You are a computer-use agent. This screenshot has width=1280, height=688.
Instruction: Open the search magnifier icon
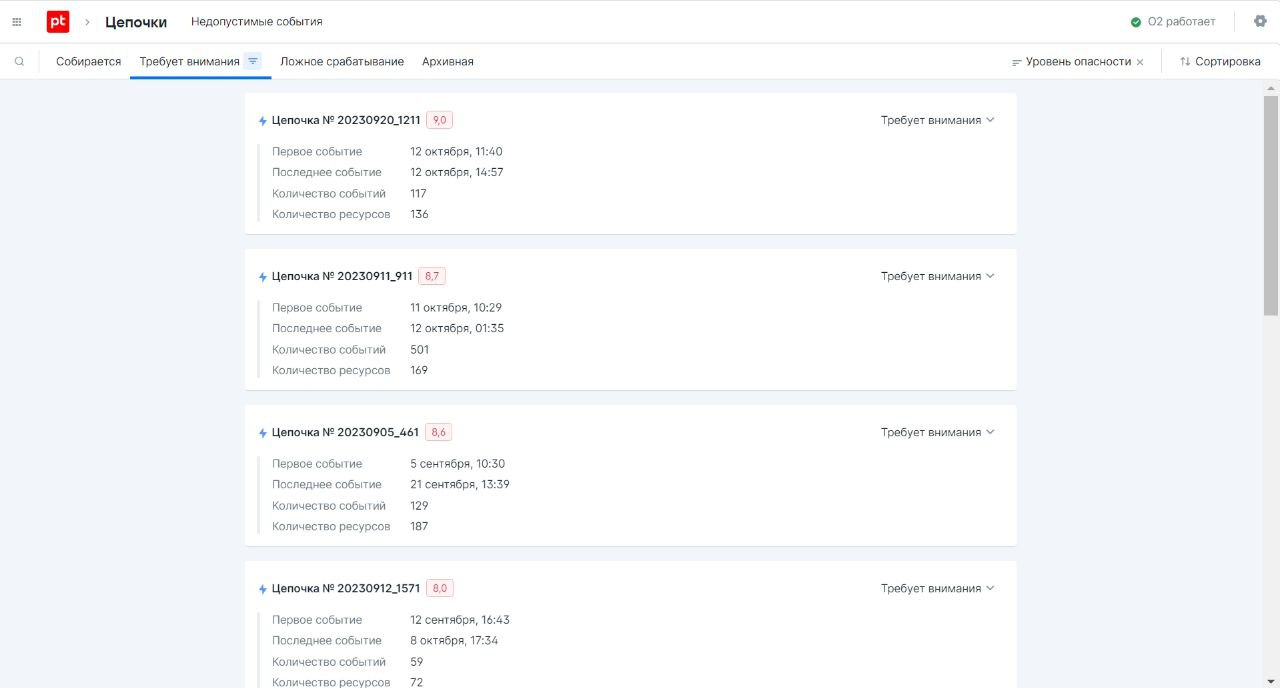pos(19,62)
